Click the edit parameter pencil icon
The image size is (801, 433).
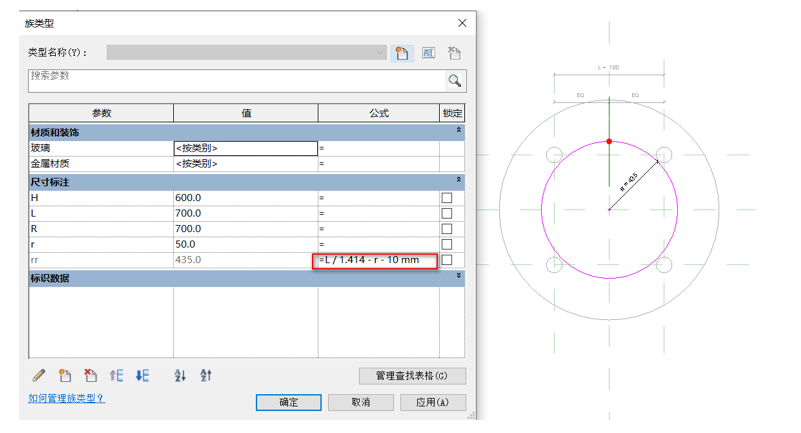[39, 376]
